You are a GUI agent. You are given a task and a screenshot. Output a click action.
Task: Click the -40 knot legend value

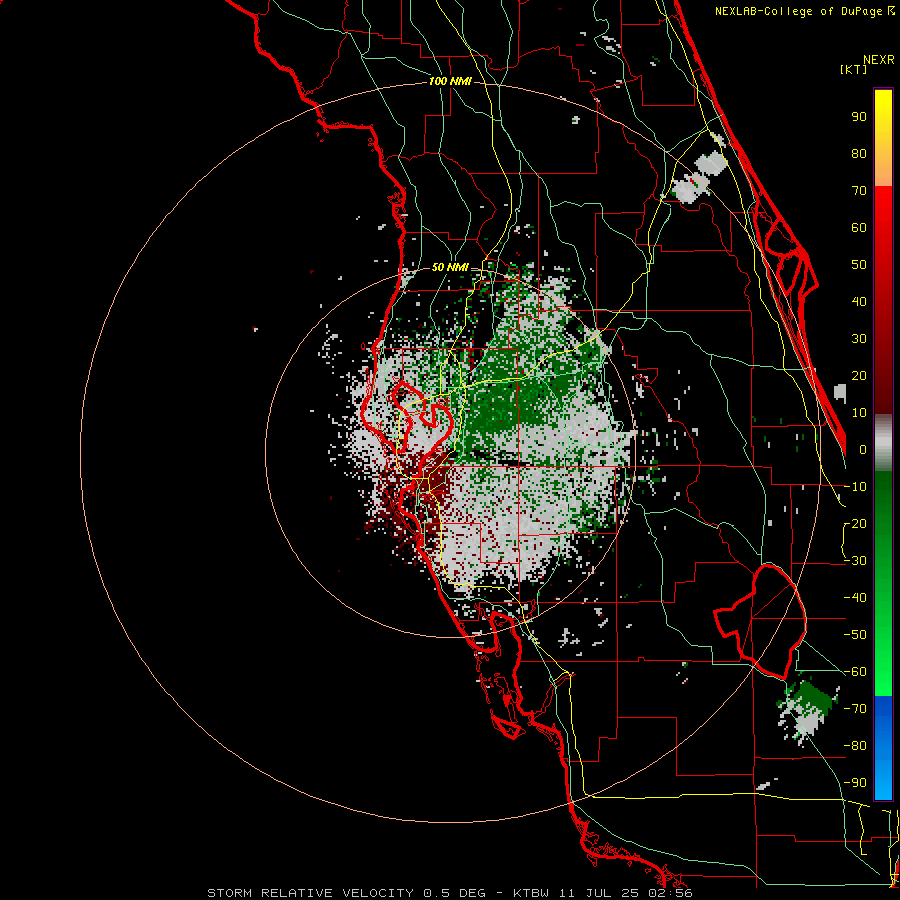(855, 598)
